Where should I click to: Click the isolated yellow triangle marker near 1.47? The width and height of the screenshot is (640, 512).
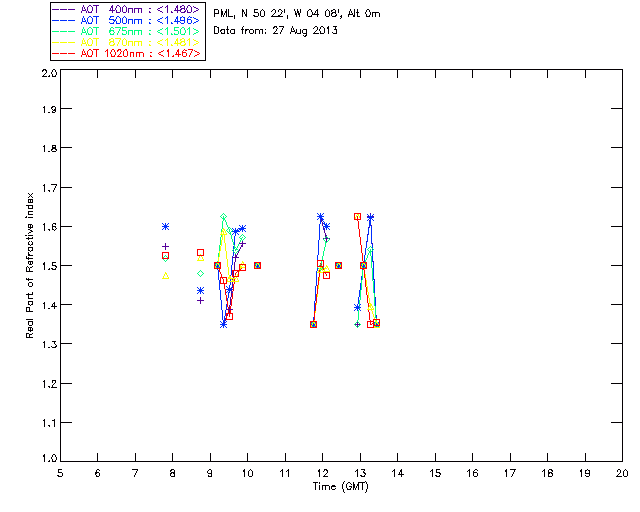[x=165, y=276]
